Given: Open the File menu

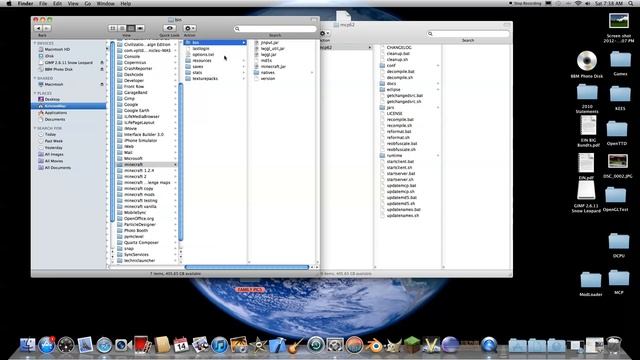Looking at the screenshot, I should coord(43,3).
